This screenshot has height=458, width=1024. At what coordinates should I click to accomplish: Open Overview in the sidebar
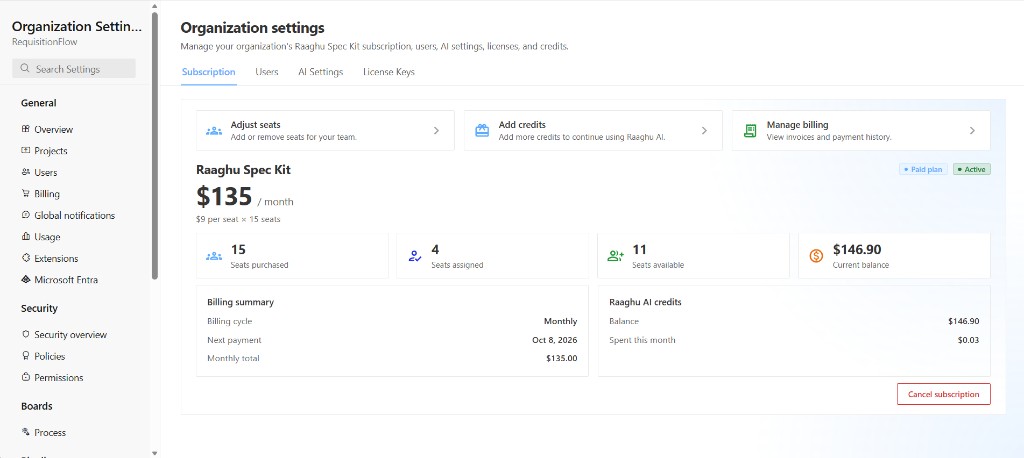tap(54, 129)
